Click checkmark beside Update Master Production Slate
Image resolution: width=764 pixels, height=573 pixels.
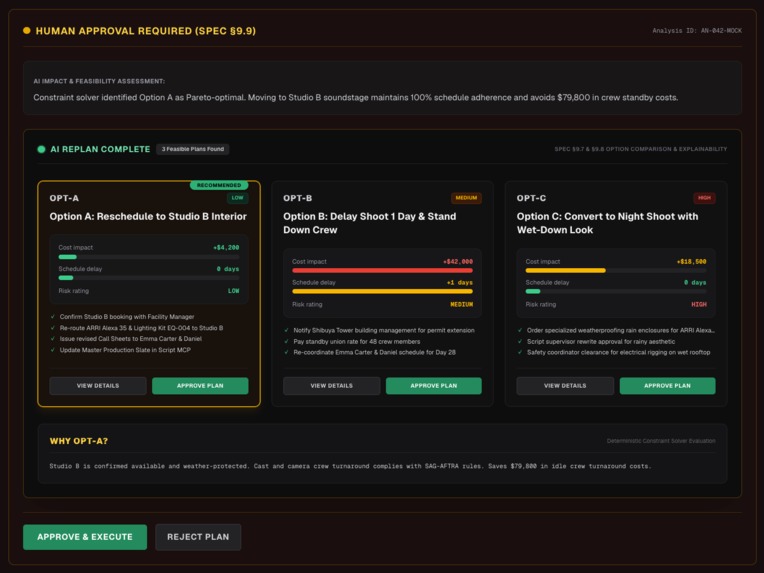tap(53, 350)
